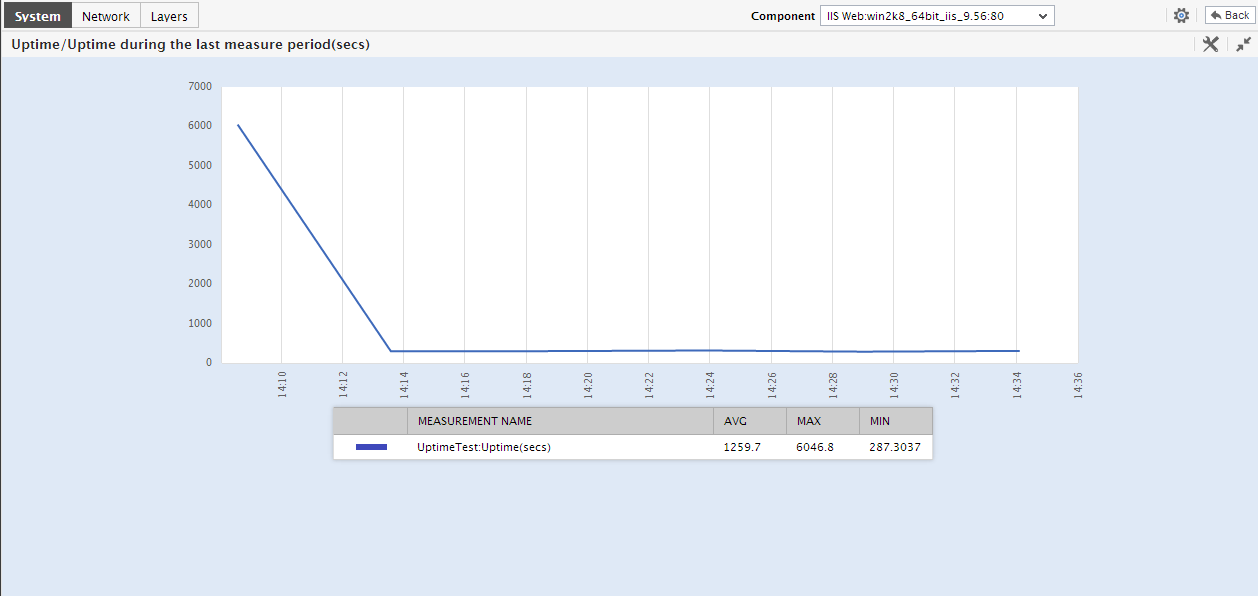Click the MIN column header

[x=896, y=421]
